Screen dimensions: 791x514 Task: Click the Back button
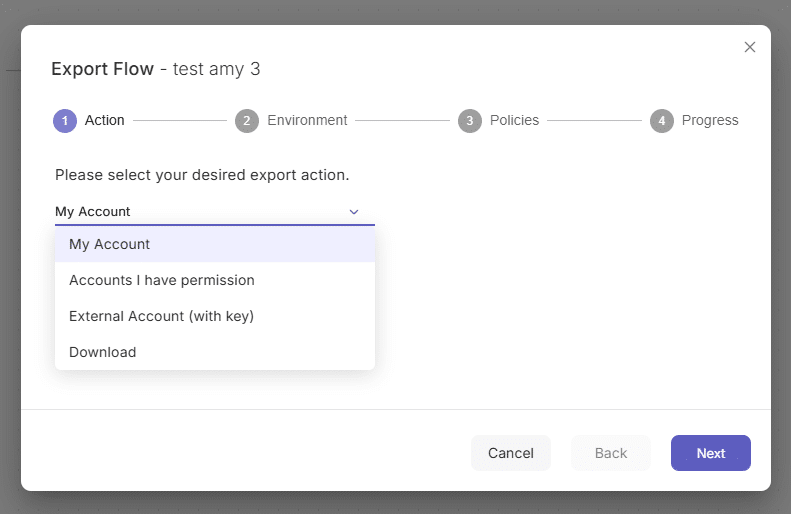610,453
